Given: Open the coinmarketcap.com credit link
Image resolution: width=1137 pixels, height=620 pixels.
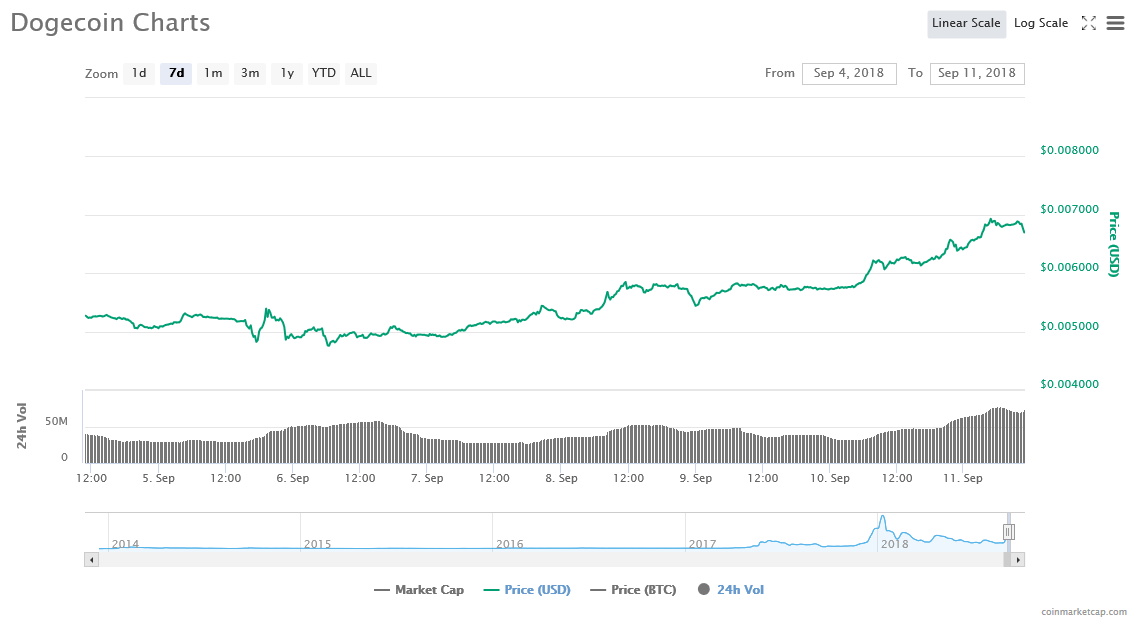Looking at the screenshot, I should point(1084,612).
